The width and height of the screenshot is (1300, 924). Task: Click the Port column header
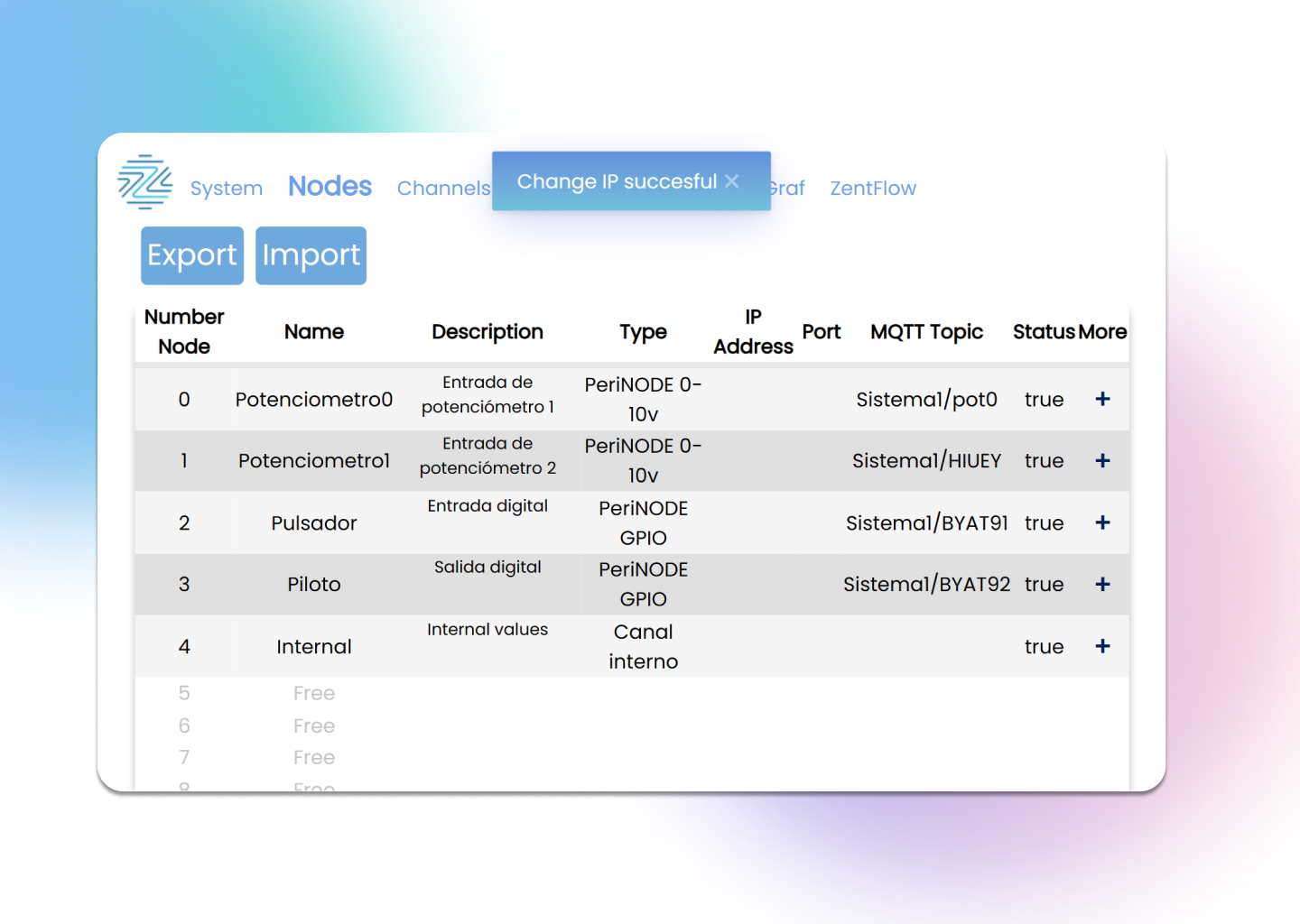click(x=822, y=332)
